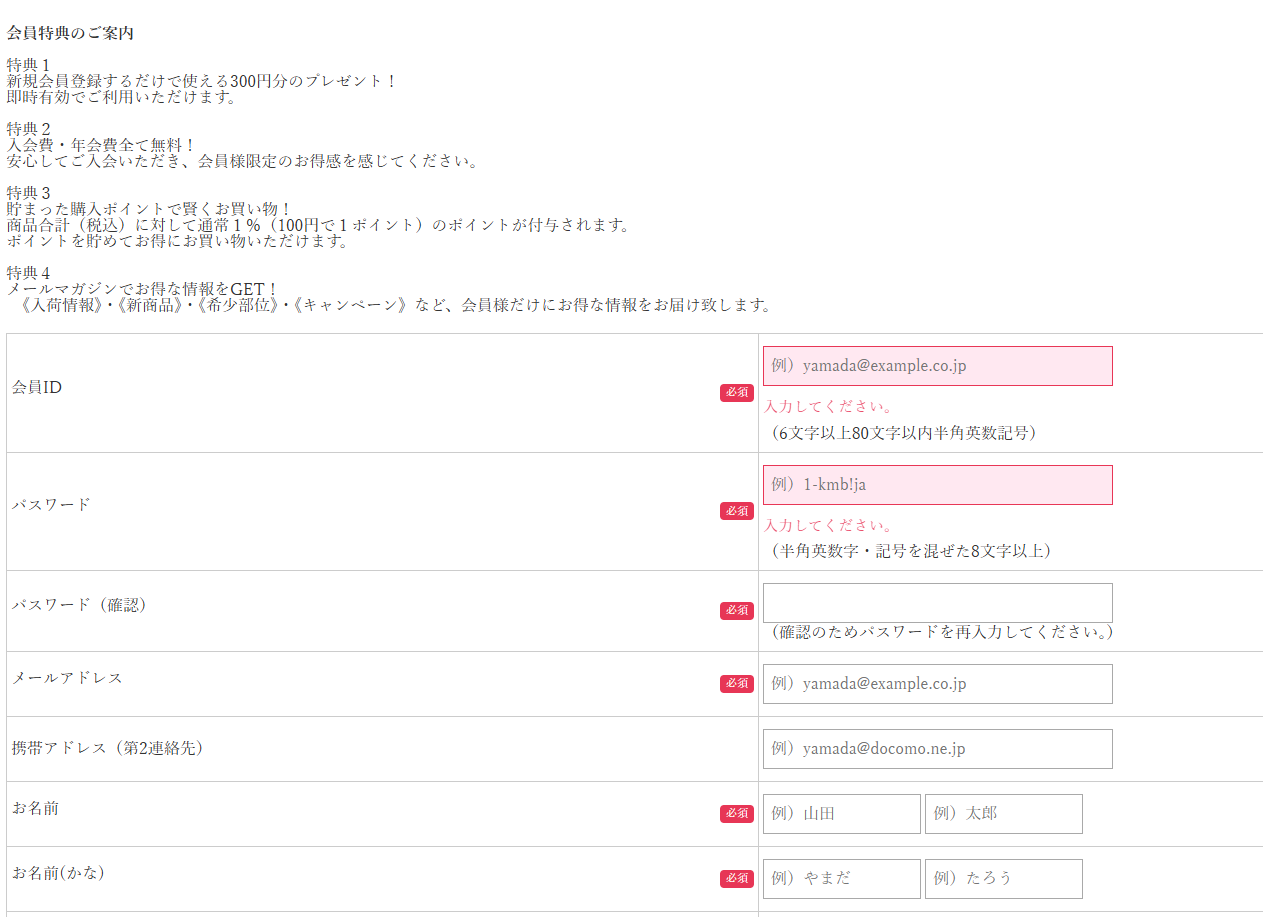Click the 6文字以上80文字以内半角英数記号 hint

click(903, 433)
